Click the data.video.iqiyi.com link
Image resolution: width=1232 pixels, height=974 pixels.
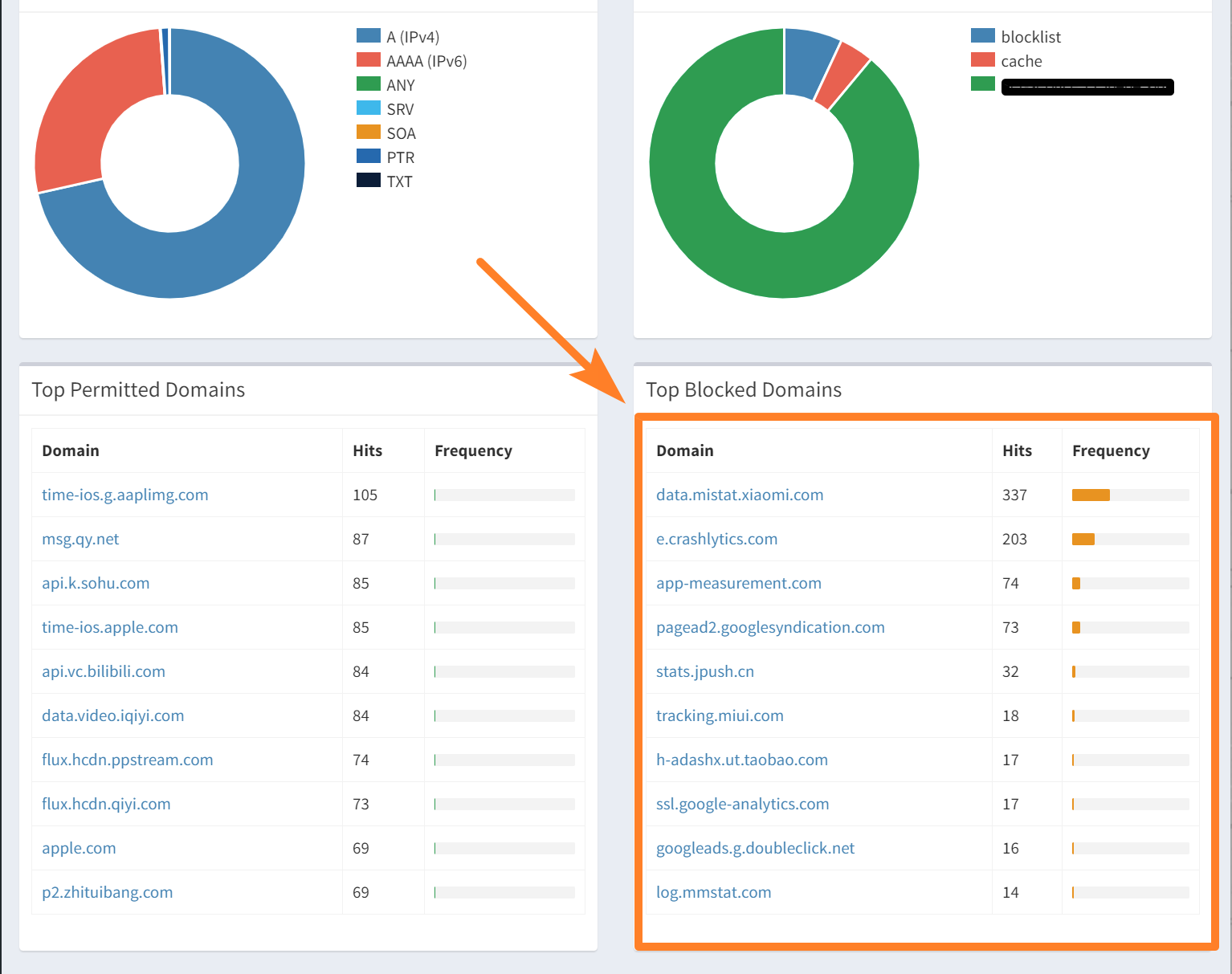pyautogui.click(x=113, y=715)
